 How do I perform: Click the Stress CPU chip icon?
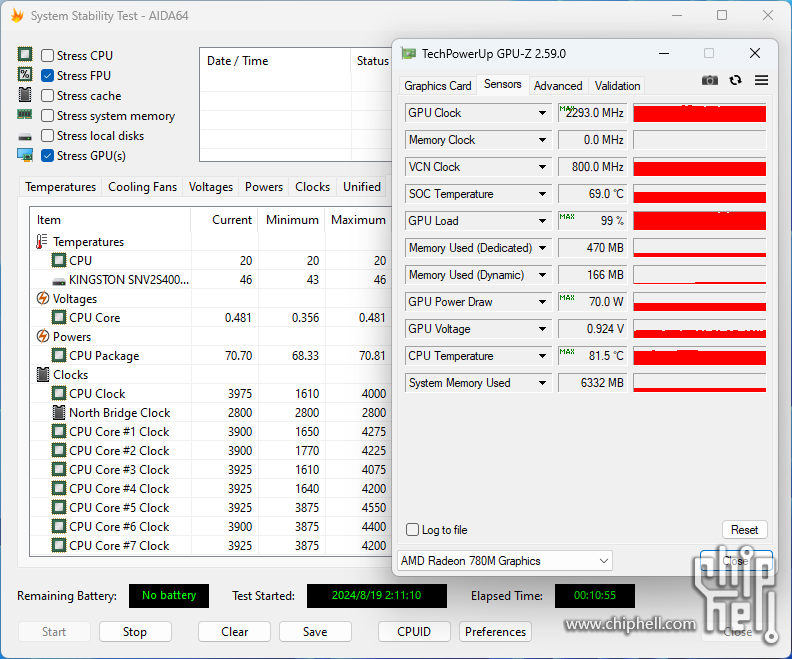(x=25, y=54)
